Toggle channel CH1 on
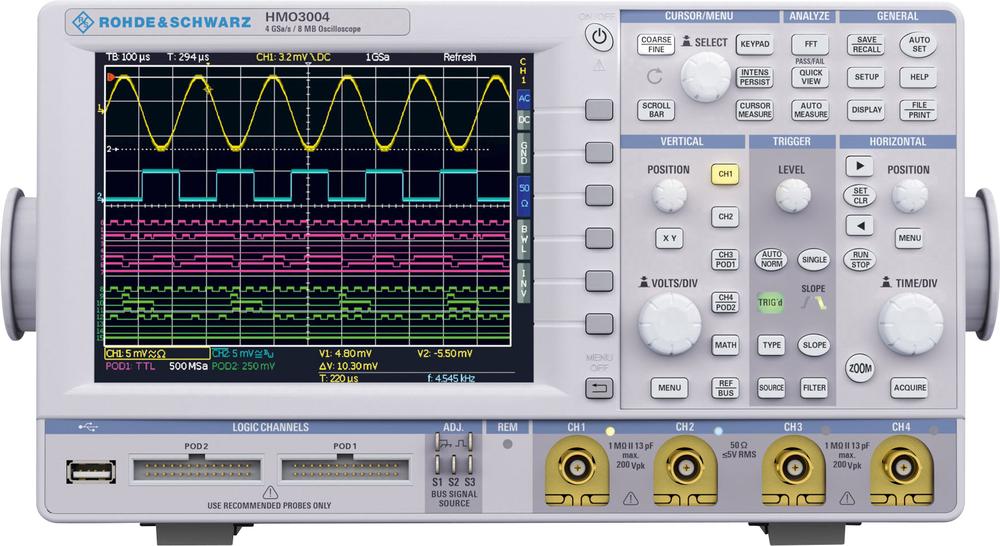This screenshot has height=546, width=1000. [724, 174]
